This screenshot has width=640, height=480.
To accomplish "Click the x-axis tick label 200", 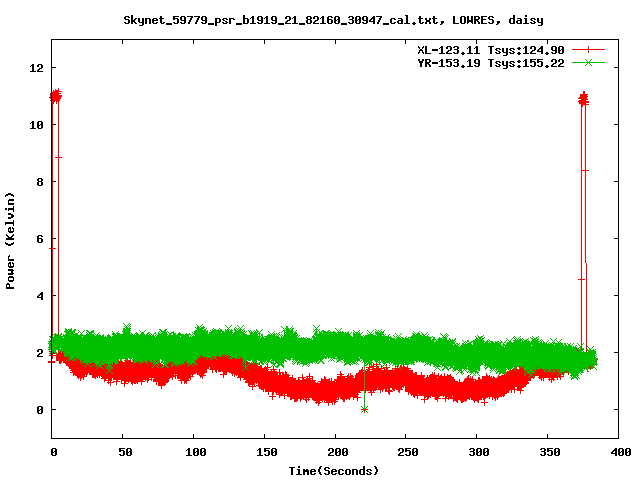I will (x=338, y=452).
